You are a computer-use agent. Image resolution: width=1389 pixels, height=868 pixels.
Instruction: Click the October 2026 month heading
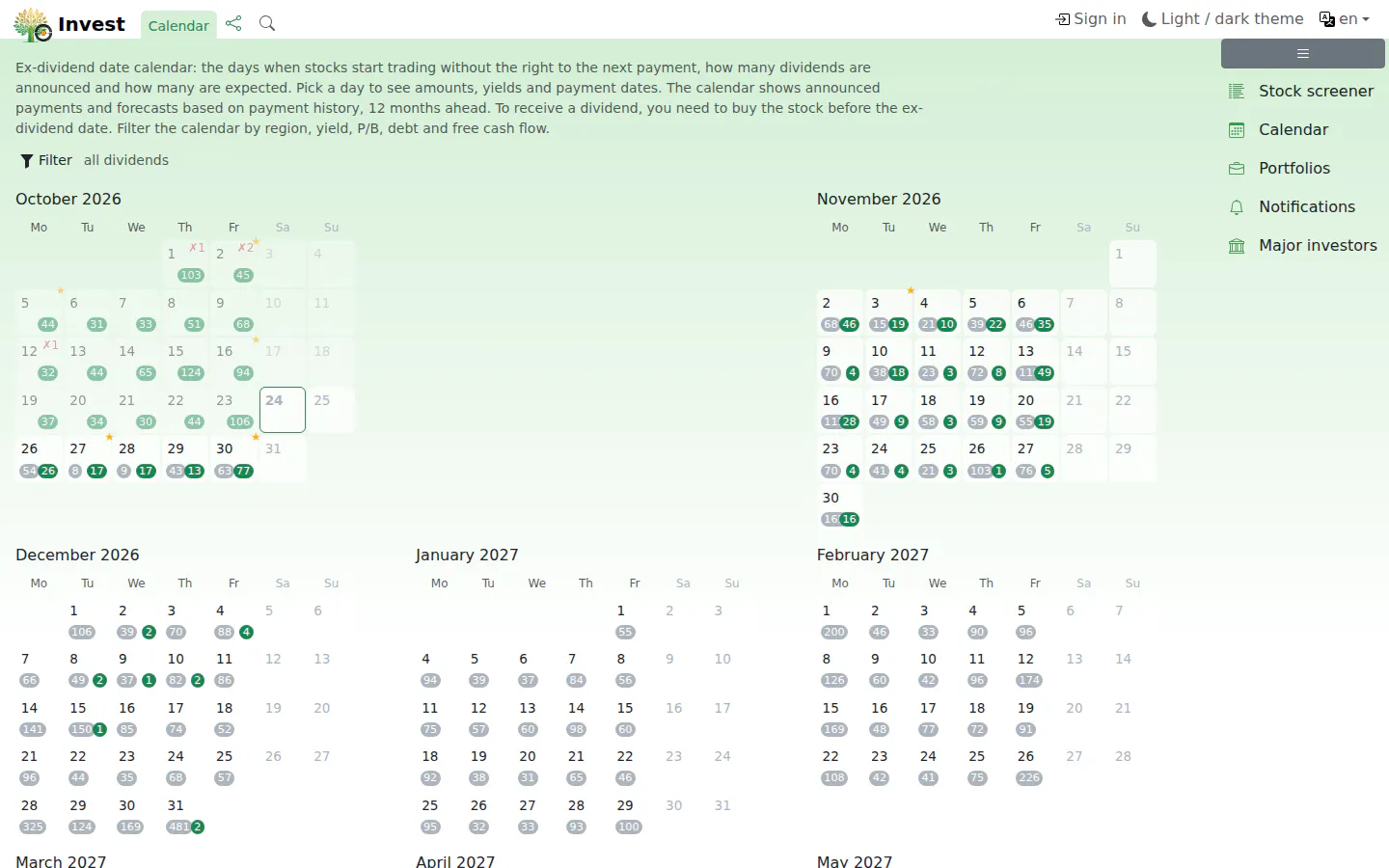click(68, 199)
